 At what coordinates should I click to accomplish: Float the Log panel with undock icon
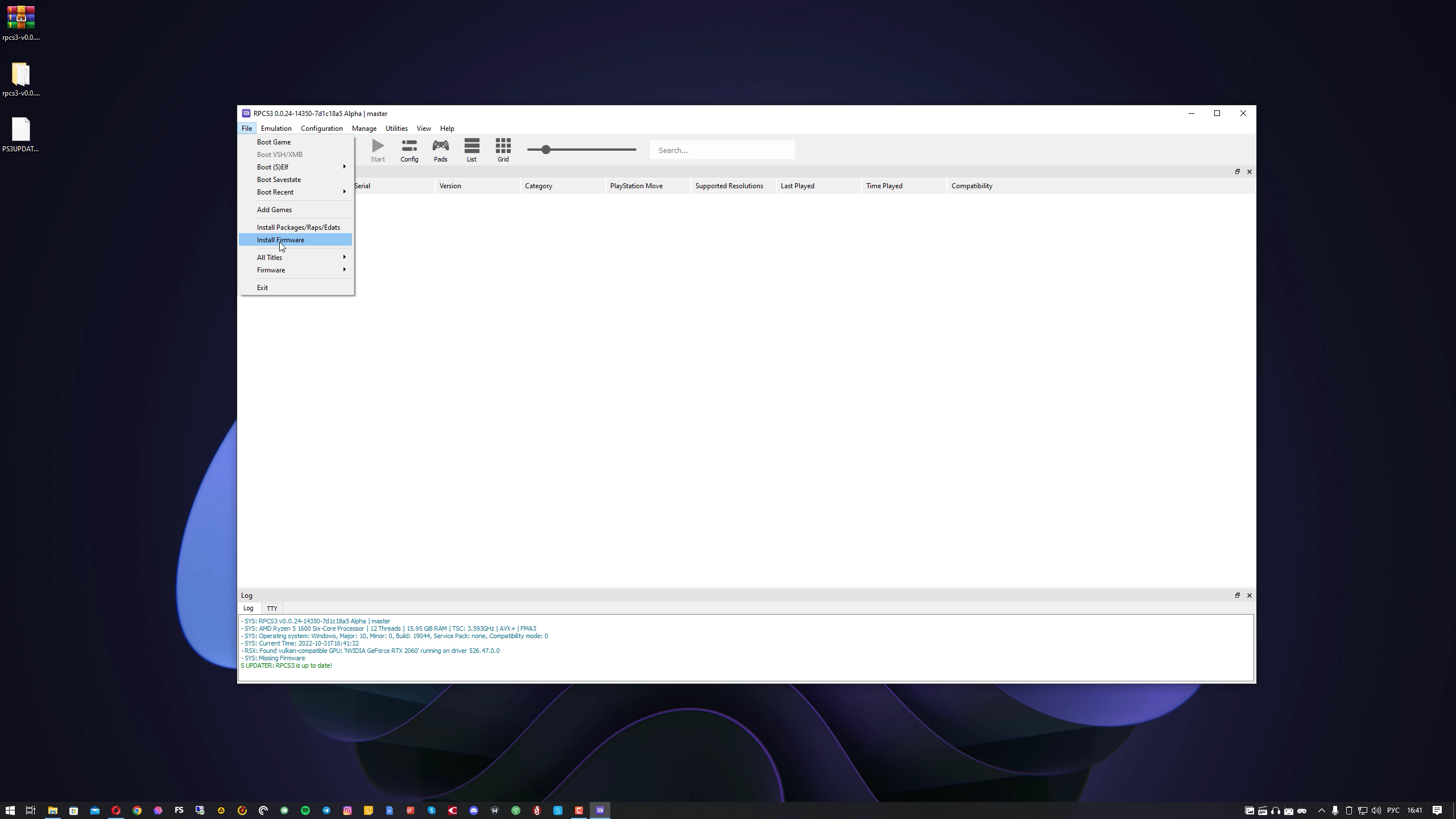click(x=1237, y=595)
